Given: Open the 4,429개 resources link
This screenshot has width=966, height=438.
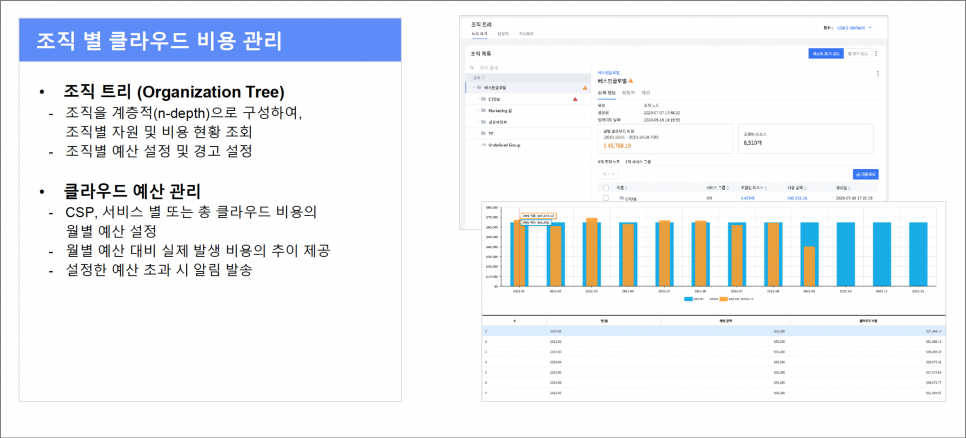Looking at the screenshot, I should (x=747, y=198).
